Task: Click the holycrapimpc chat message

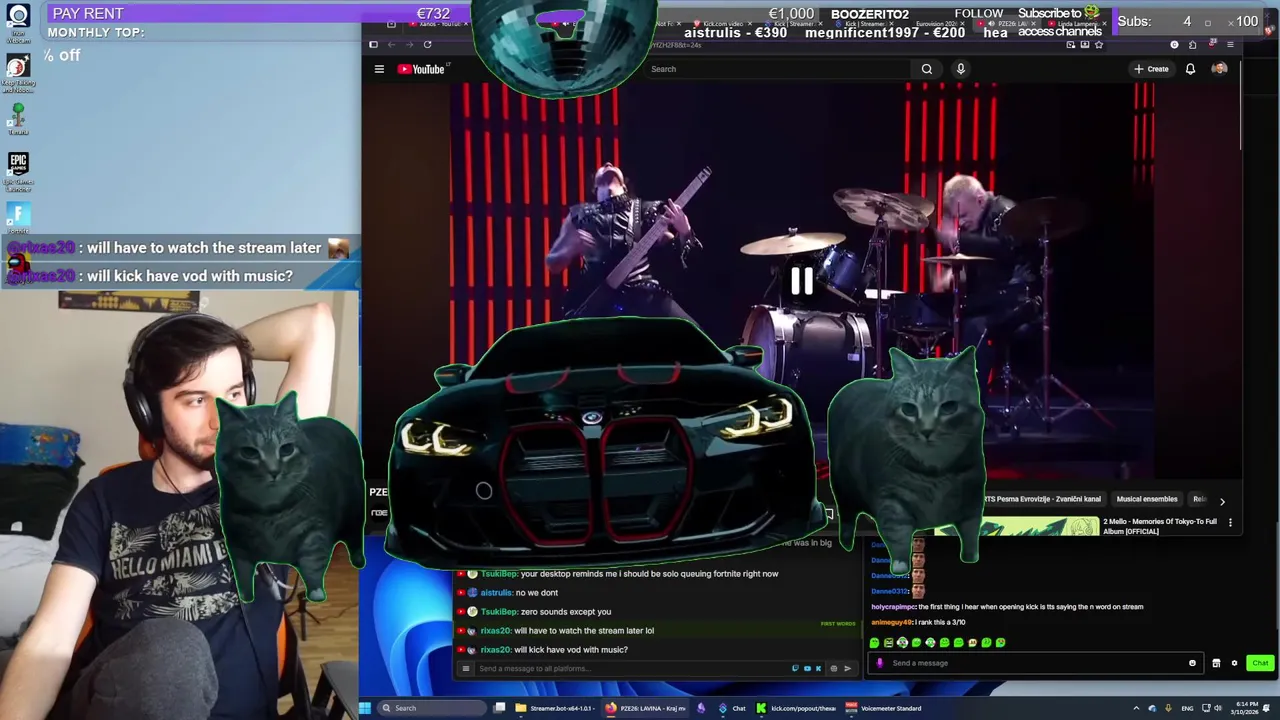Action: coord(1007,607)
